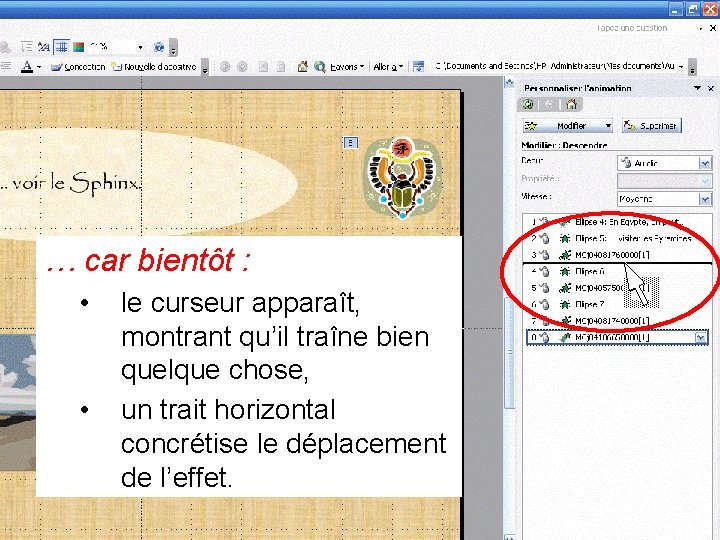
Task: Click the scroll-up arrow beside the task pane
Action: tap(509, 83)
